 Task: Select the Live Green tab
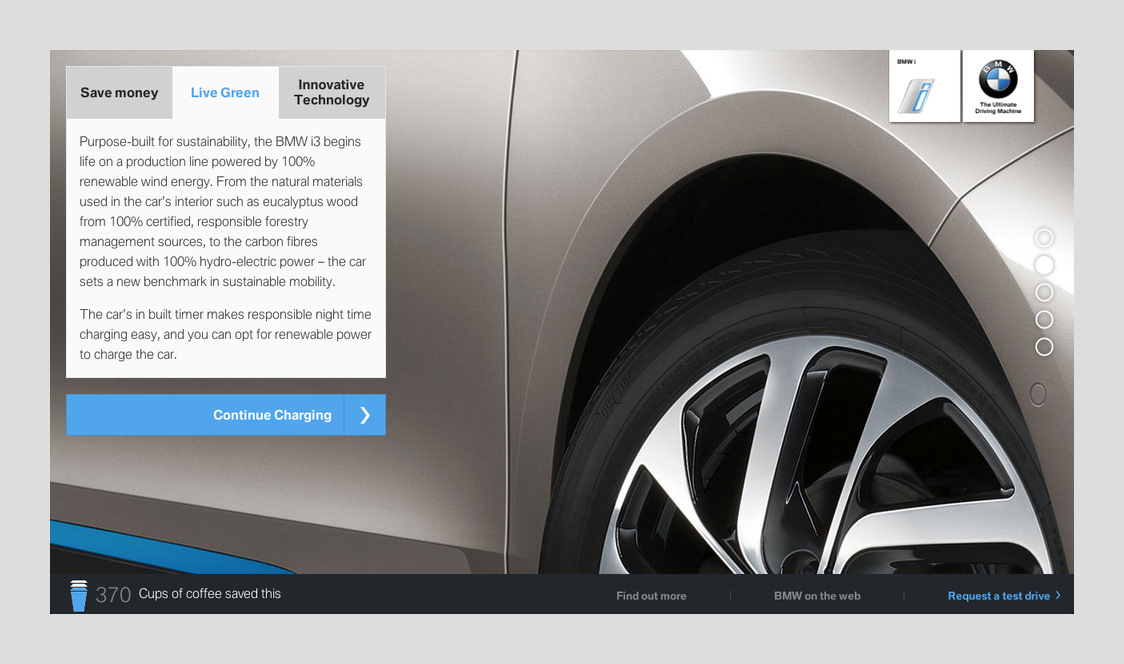[225, 93]
